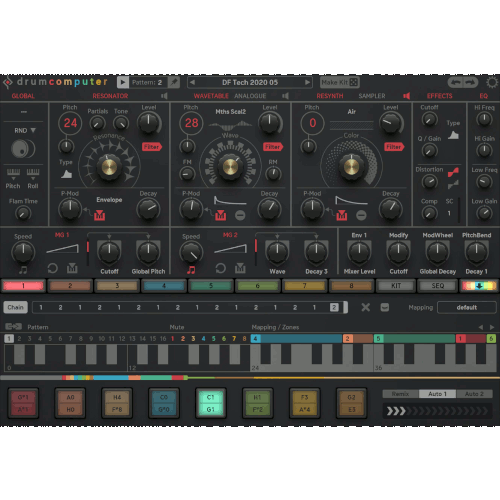
Task: Clear the chain with the X icon
Action: tap(366, 307)
